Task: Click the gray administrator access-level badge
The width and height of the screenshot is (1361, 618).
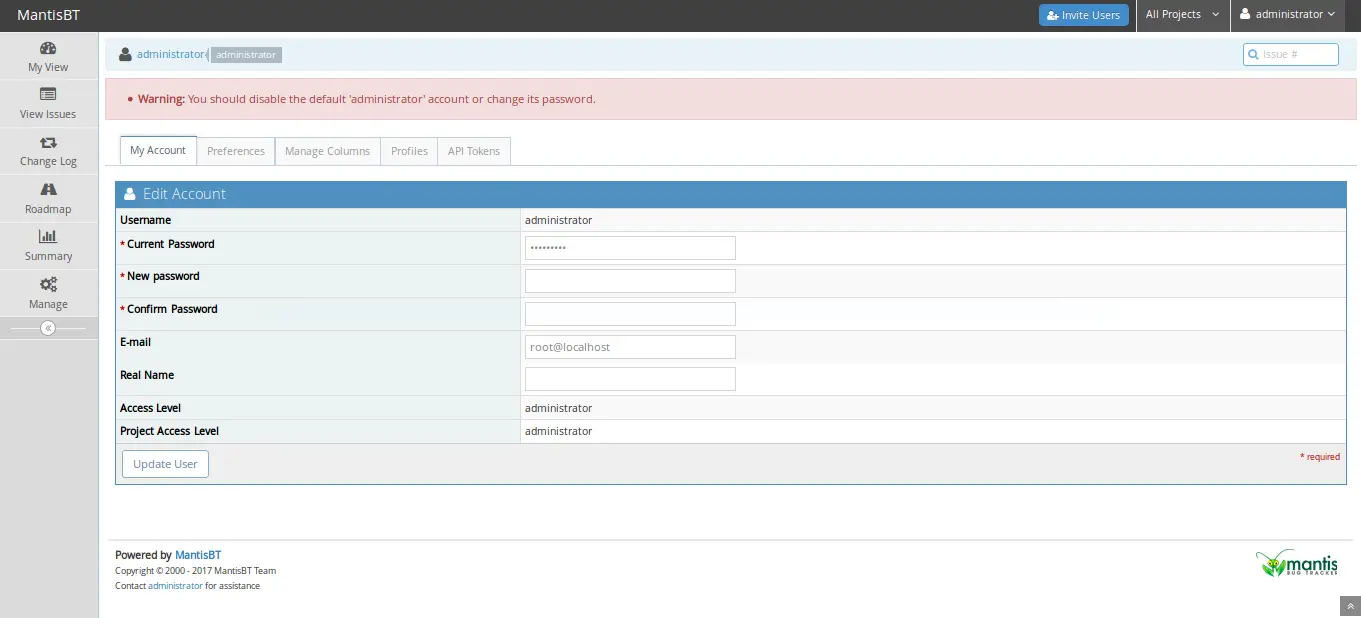Action: pos(246,55)
